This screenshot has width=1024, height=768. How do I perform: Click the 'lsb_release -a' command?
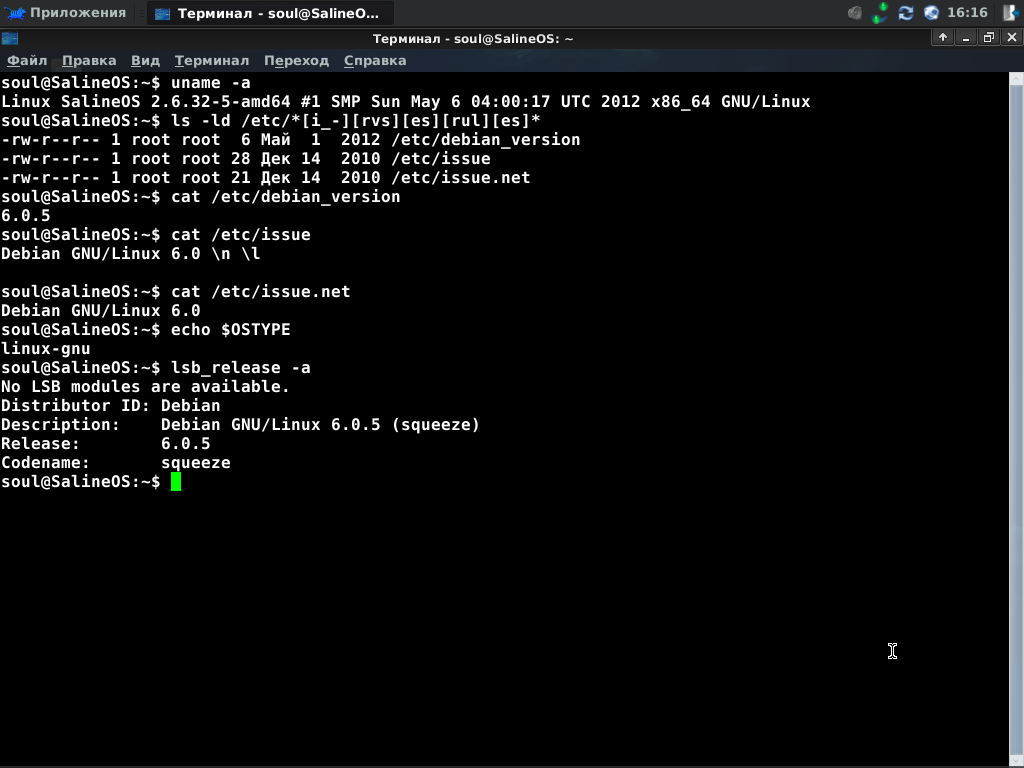240,368
